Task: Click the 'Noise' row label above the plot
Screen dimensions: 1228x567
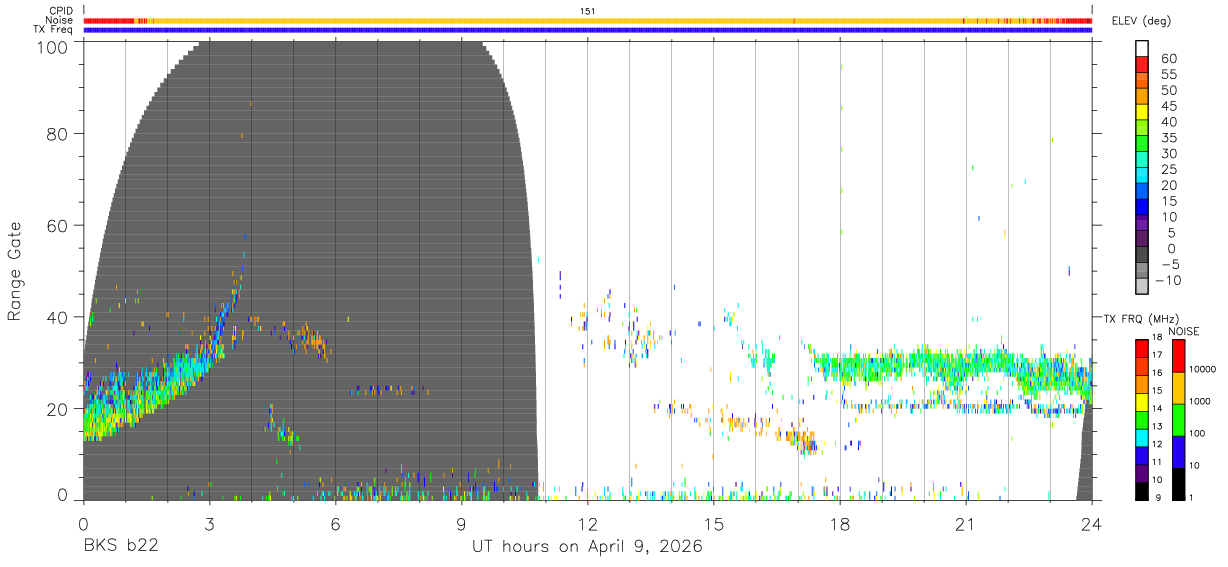Action: pos(59,20)
